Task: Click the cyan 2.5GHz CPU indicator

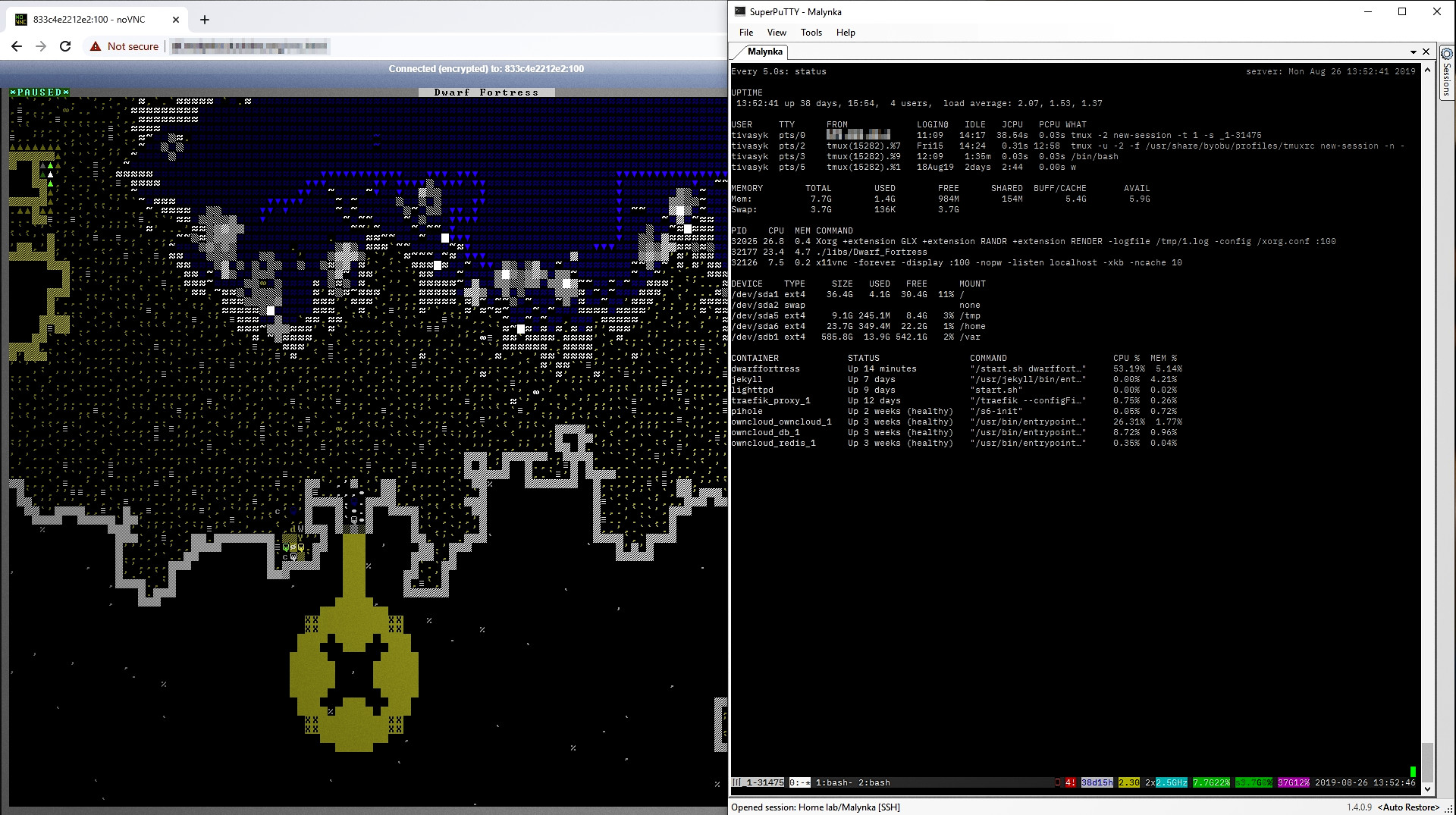Action: pyautogui.click(x=1172, y=782)
